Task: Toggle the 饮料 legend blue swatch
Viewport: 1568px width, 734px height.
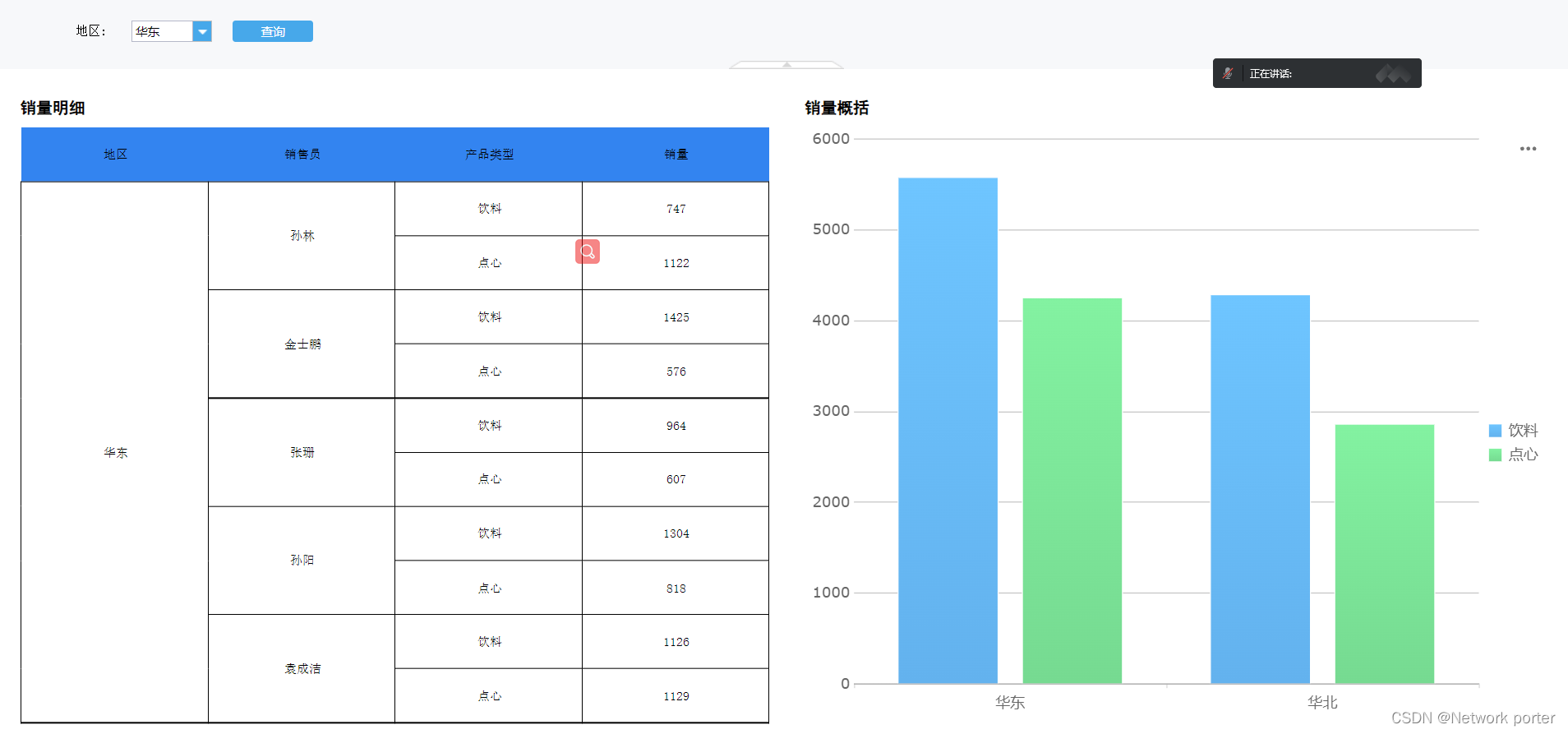Action: point(1495,431)
